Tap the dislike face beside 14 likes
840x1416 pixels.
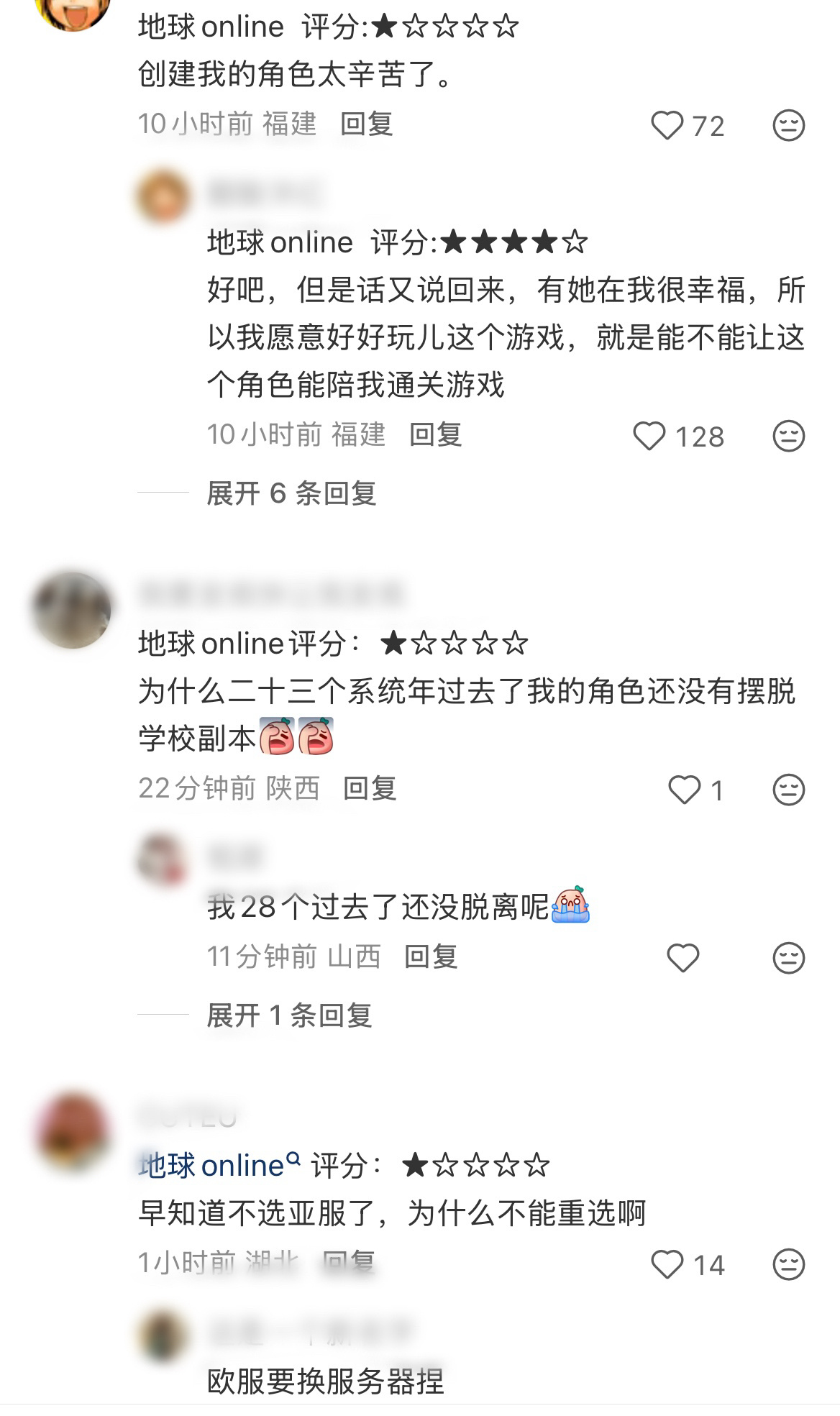tap(788, 1265)
